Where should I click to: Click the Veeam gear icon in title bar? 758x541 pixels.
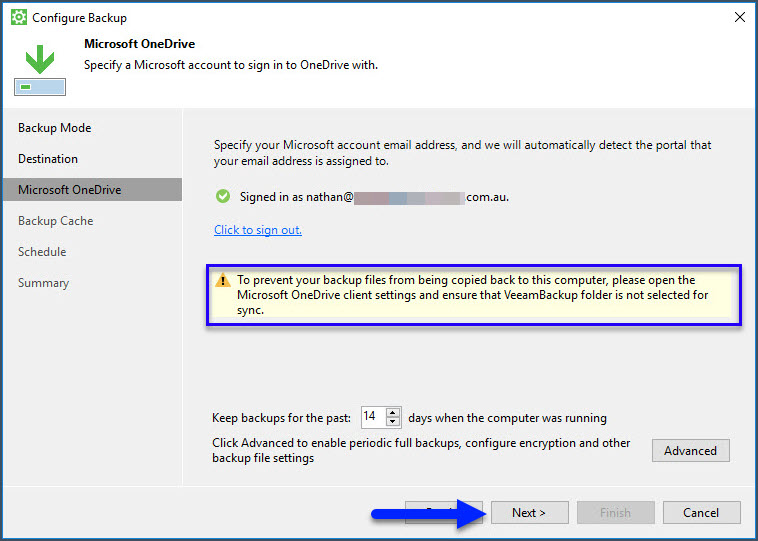point(18,18)
